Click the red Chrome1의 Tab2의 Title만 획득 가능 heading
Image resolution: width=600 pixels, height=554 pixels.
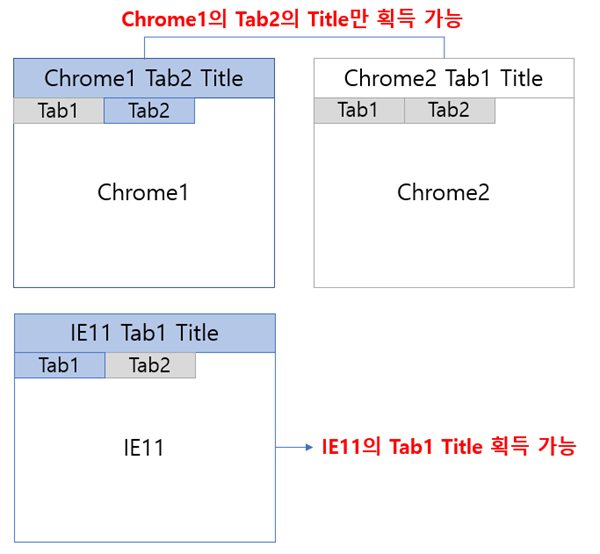click(x=292, y=18)
